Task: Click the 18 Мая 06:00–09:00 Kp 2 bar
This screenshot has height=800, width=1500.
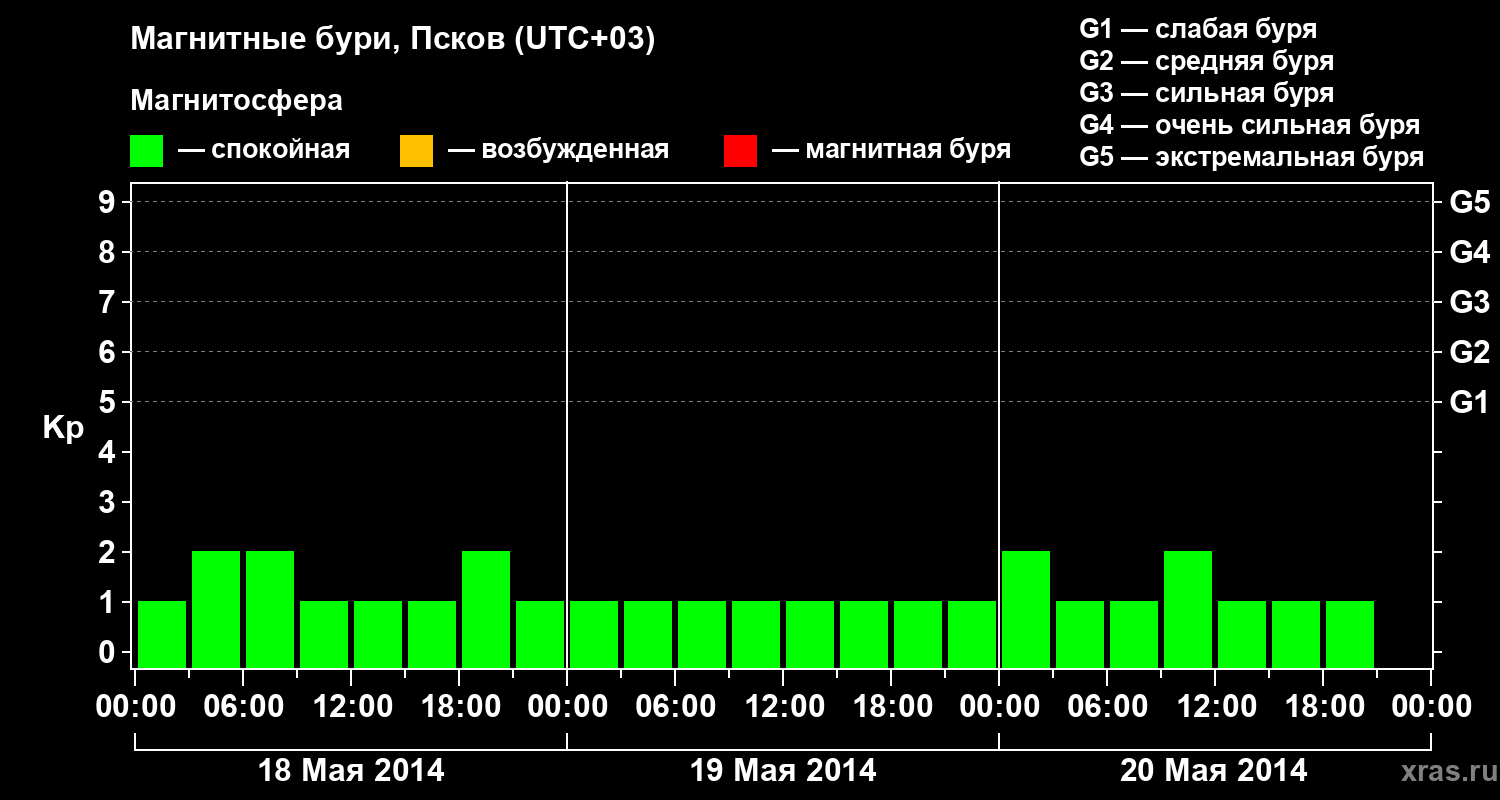Action: (x=270, y=609)
